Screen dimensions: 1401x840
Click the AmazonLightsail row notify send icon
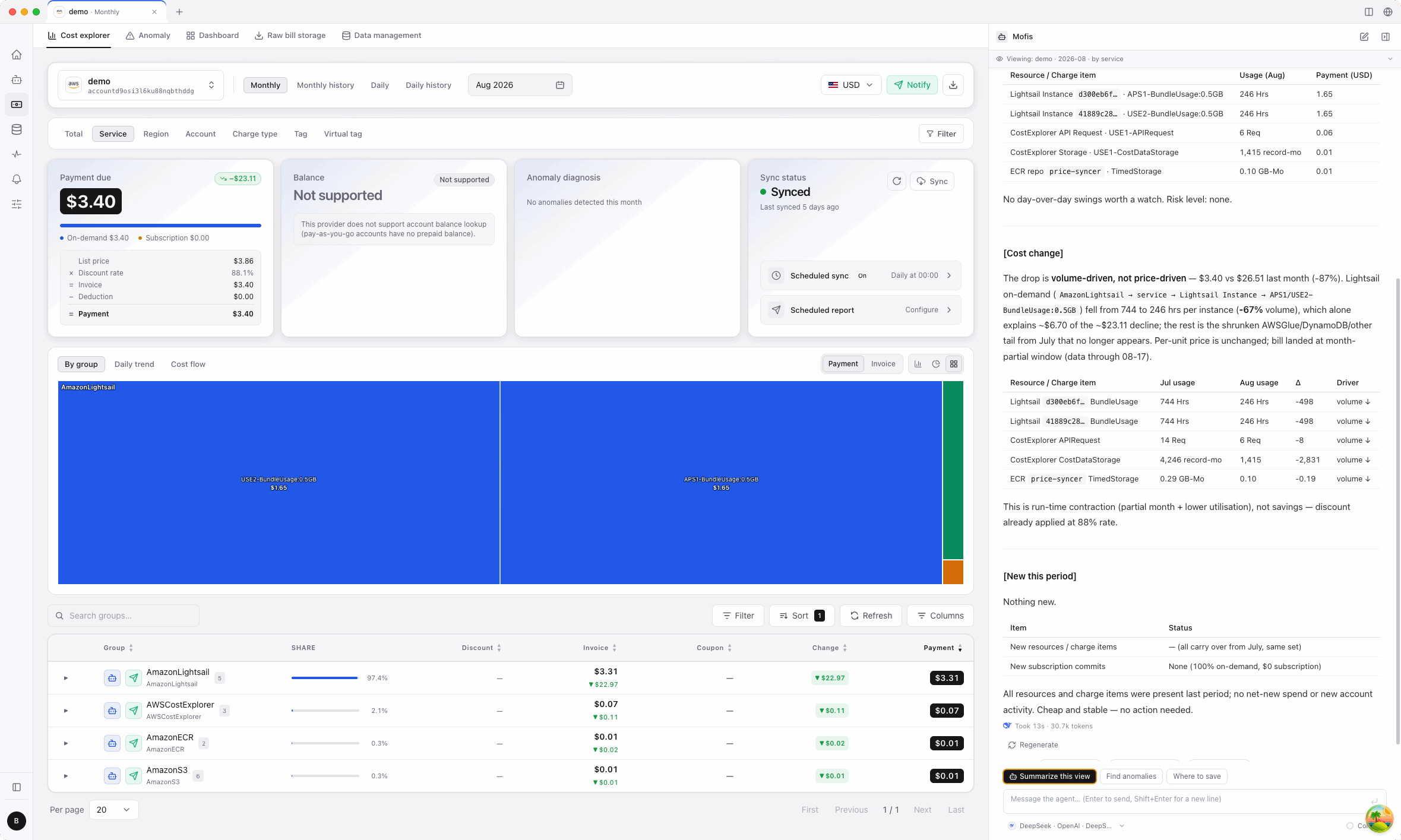[134, 678]
